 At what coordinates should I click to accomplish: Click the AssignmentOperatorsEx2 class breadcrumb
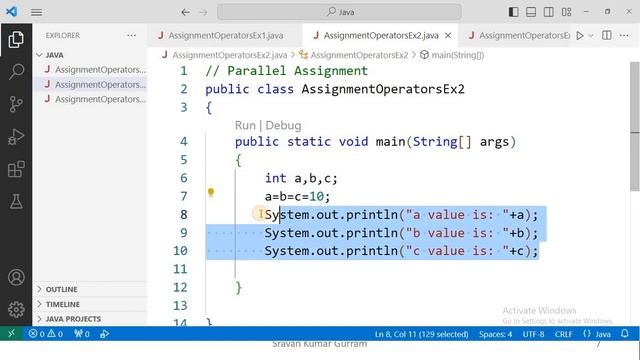pyautogui.click(x=359, y=55)
